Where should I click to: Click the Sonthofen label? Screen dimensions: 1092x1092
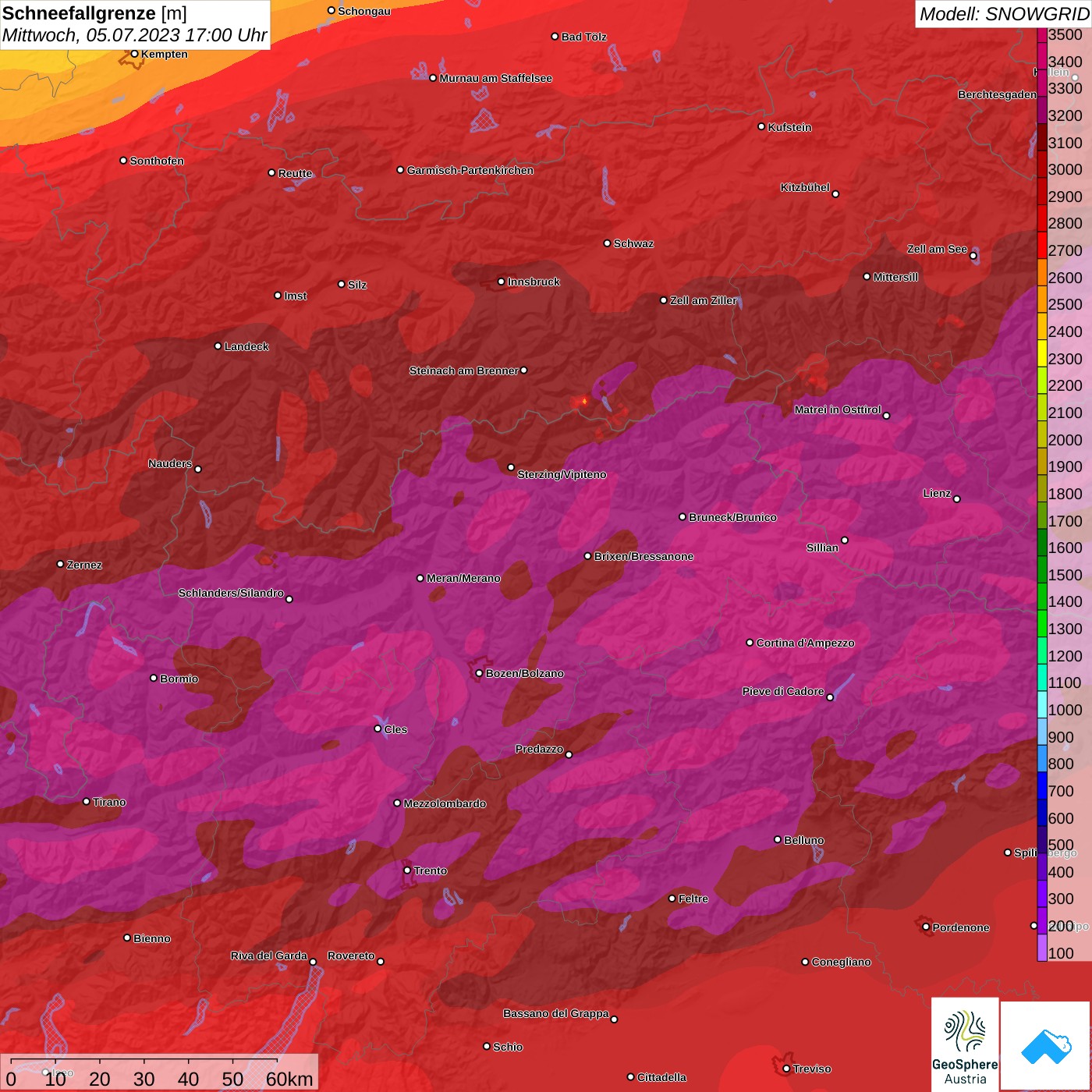pos(157,161)
